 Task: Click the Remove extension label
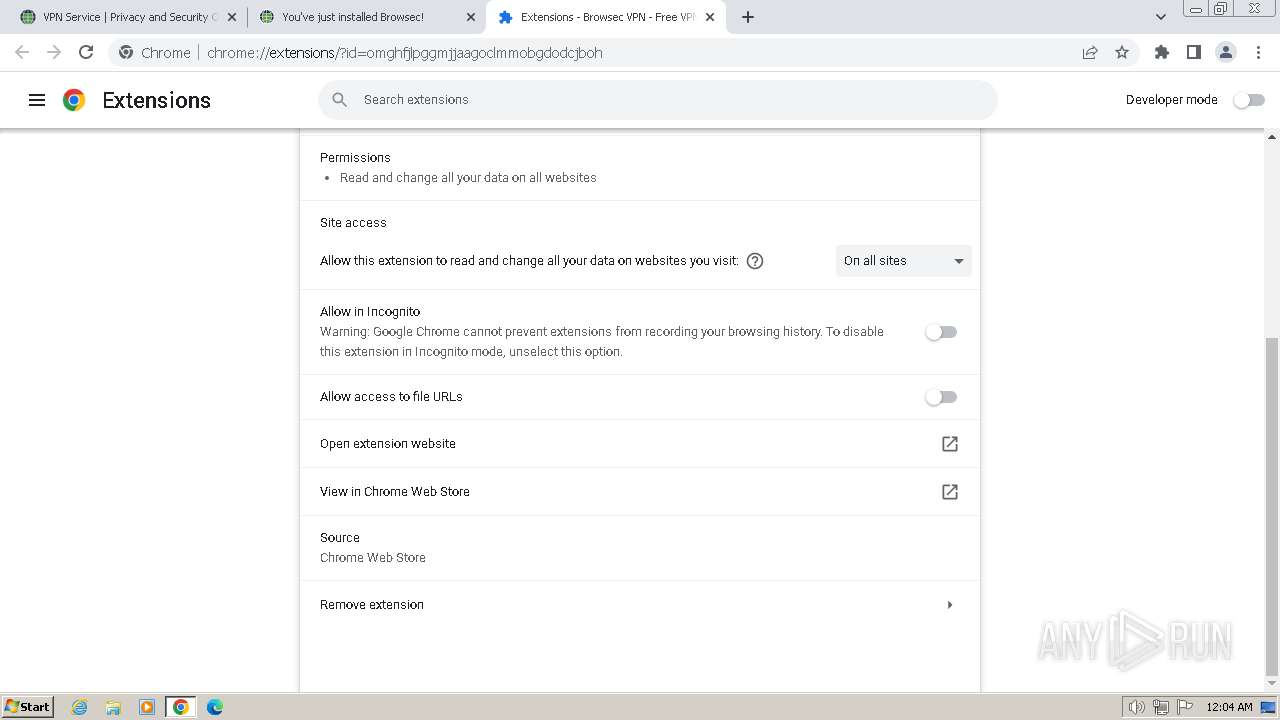(x=372, y=605)
